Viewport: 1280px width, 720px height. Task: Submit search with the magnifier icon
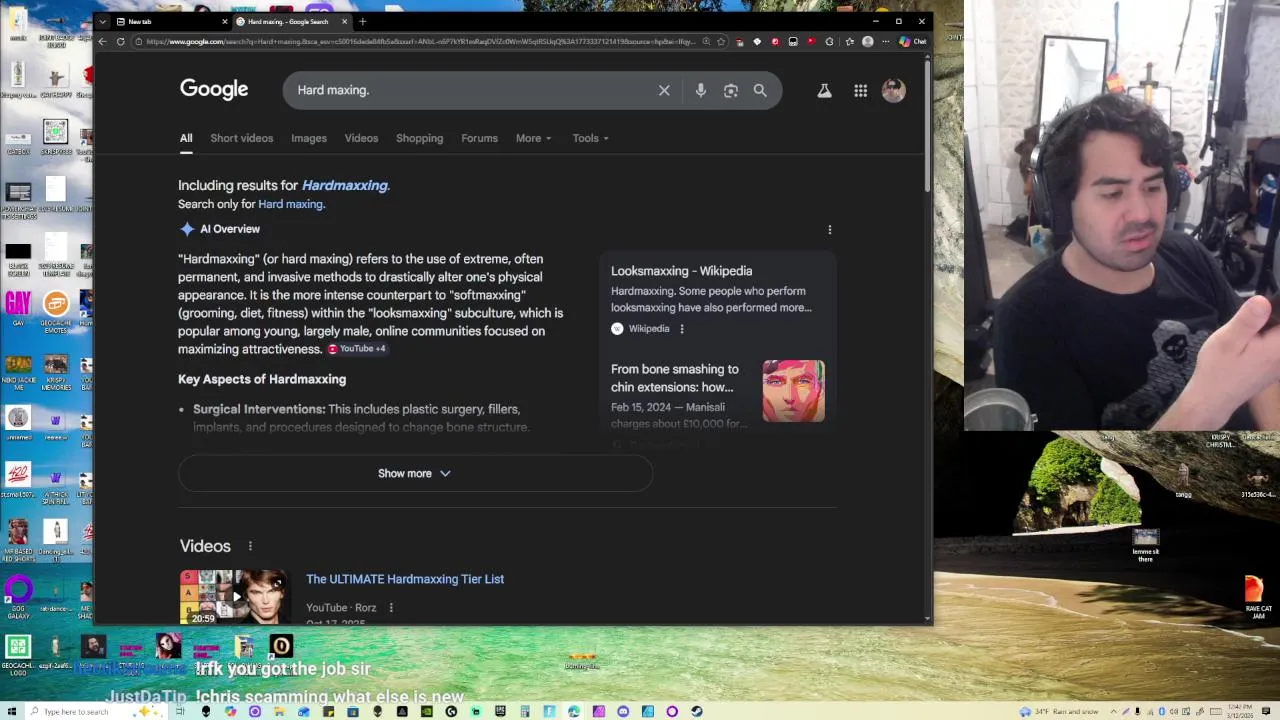click(760, 90)
